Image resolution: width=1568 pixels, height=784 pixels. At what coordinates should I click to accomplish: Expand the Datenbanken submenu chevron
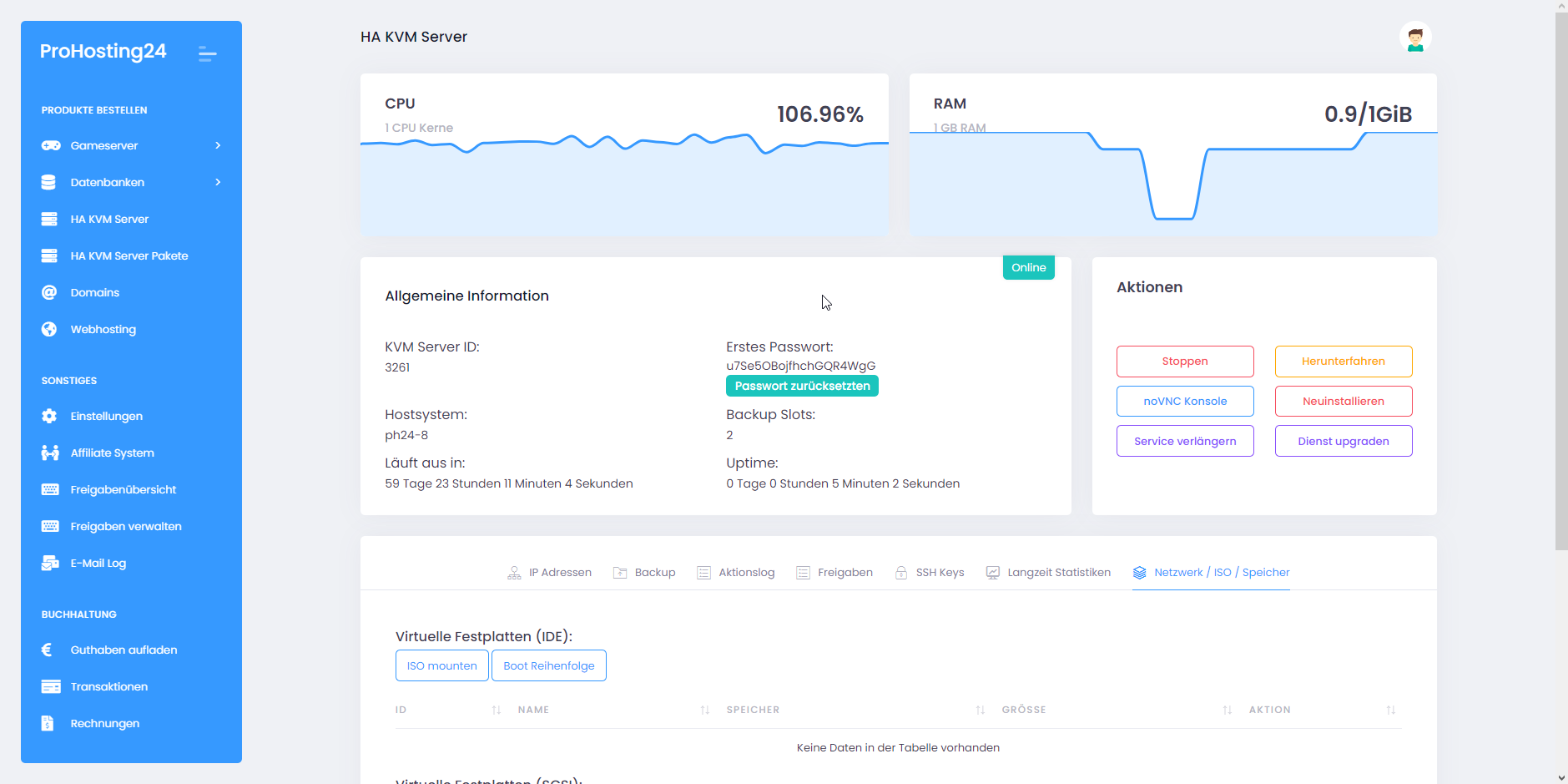[218, 182]
